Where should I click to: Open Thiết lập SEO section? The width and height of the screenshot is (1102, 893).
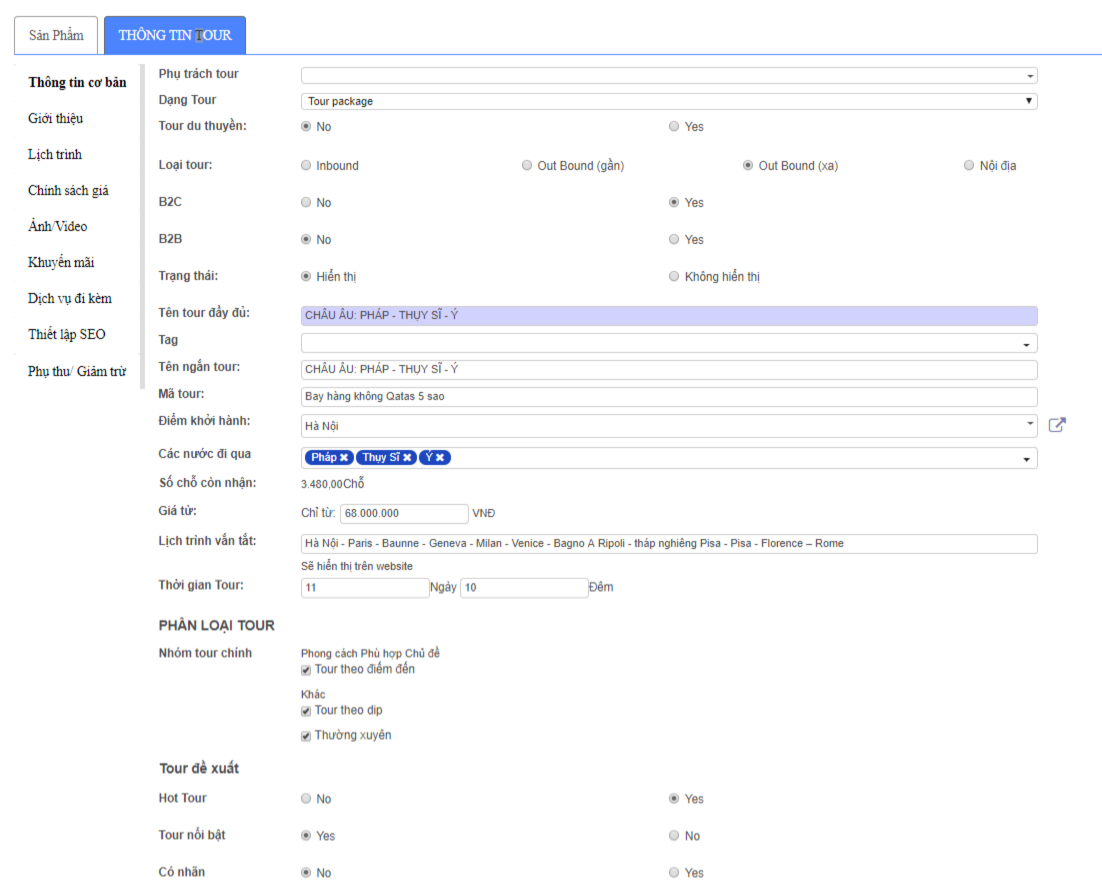[x=67, y=334]
